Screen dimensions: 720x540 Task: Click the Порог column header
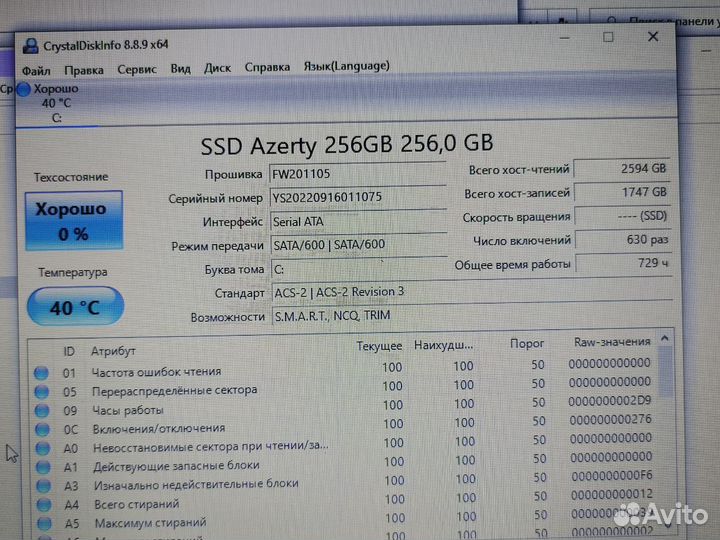527,343
